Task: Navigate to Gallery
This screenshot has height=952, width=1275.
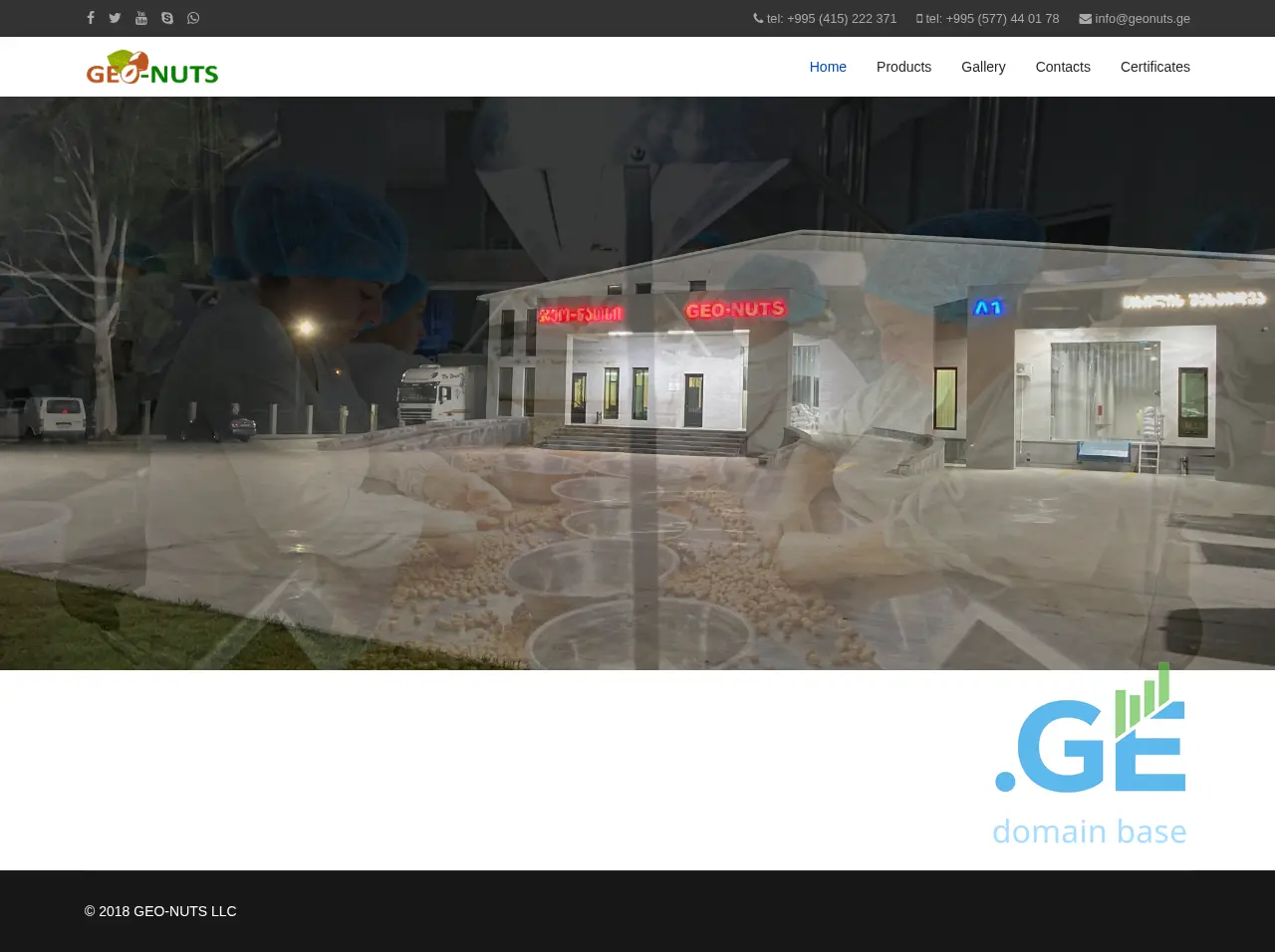Action: 983,67
